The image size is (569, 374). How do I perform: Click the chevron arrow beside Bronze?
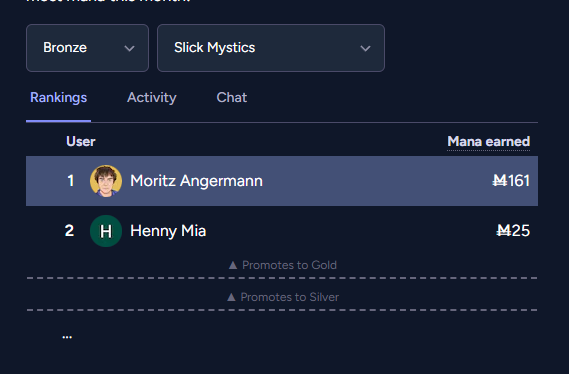tap(130, 48)
